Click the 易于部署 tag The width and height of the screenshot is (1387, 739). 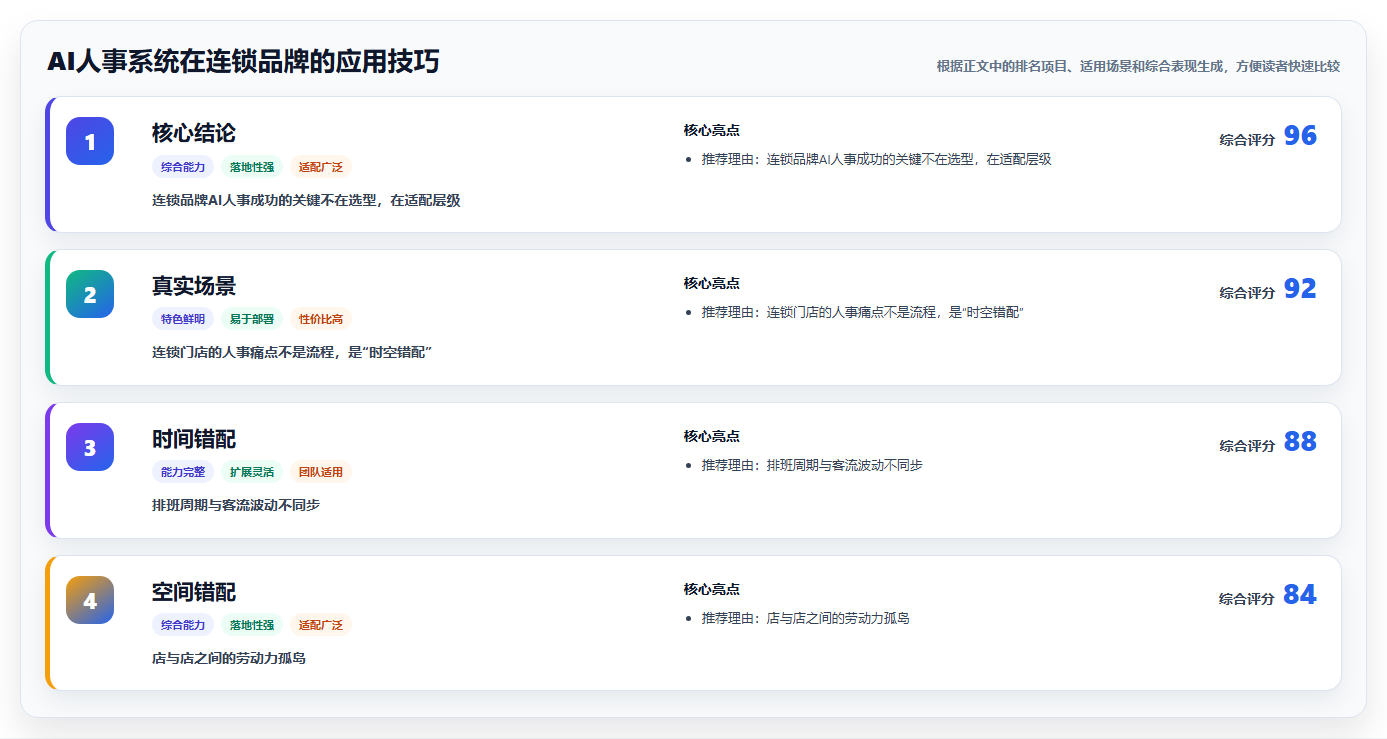click(252, 319)
